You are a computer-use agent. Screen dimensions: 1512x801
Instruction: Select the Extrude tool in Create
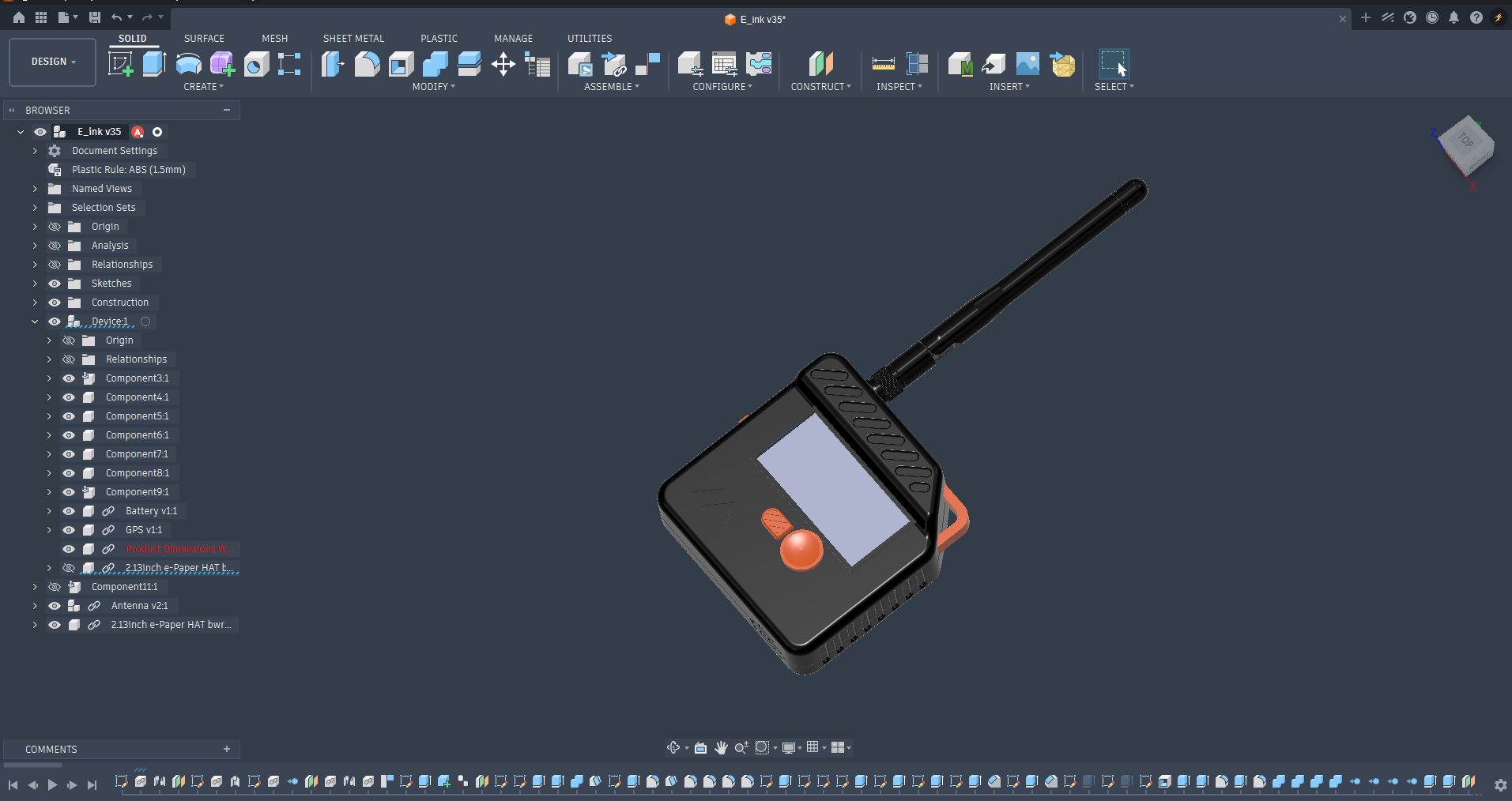pos(154,64)
